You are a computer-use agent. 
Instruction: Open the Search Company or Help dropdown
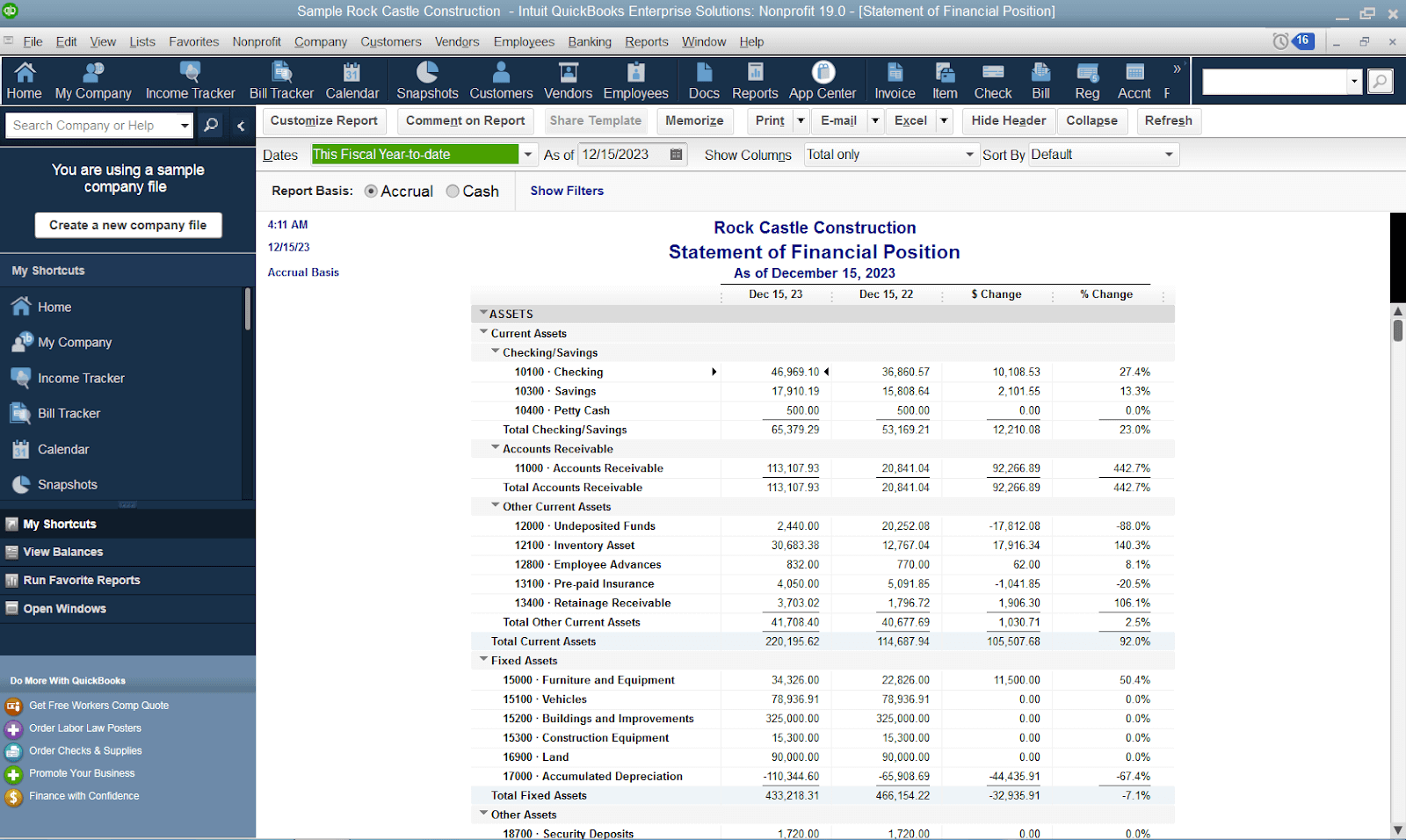point(184,126)
